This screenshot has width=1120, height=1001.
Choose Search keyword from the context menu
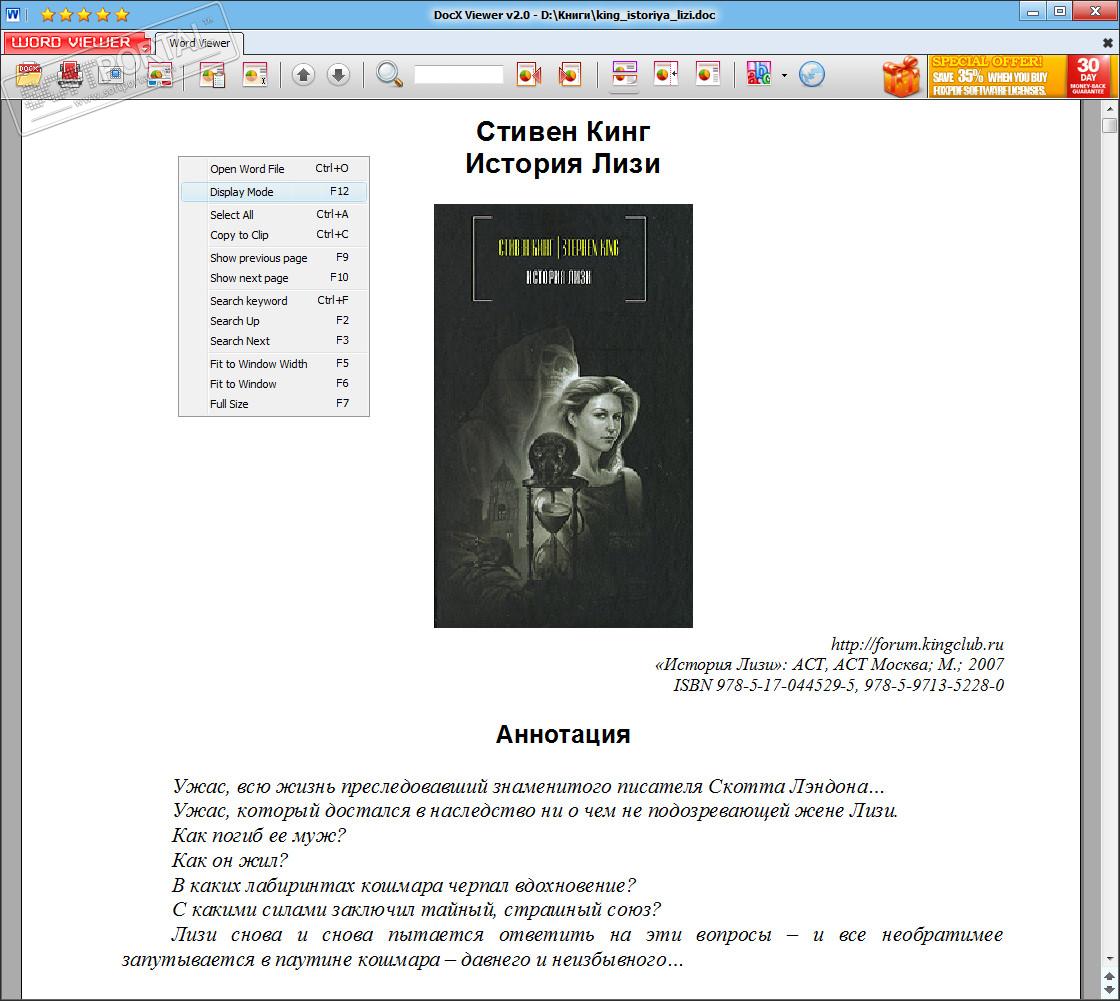tap(274, 300)
